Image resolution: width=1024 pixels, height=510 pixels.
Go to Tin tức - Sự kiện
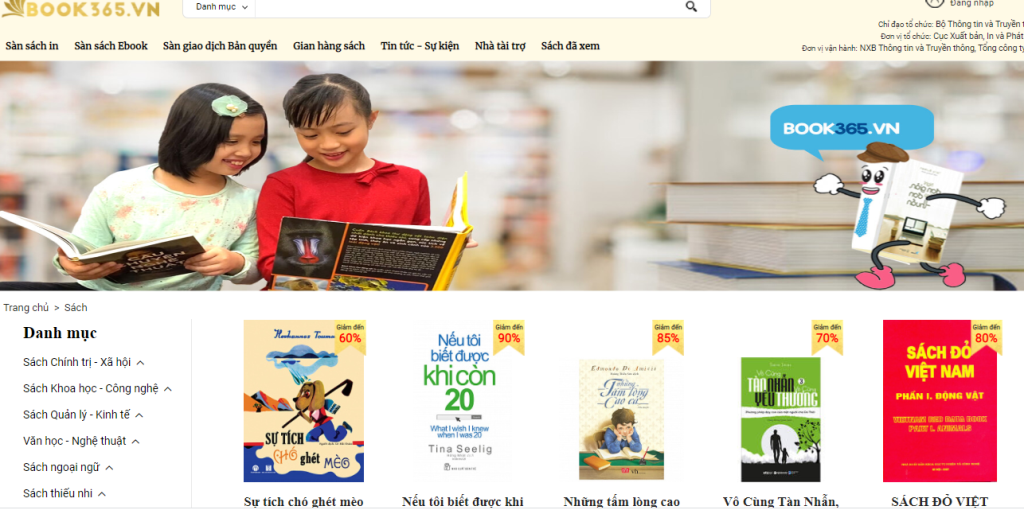[420, 46]
